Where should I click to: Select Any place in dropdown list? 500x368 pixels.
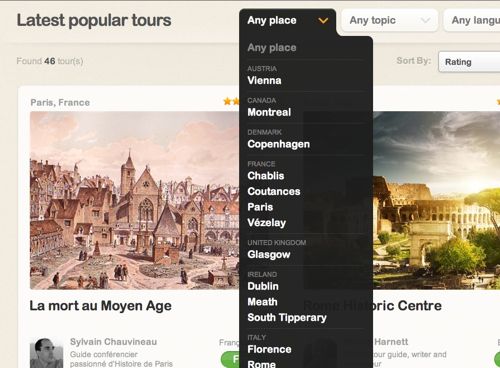pos(272,48)
